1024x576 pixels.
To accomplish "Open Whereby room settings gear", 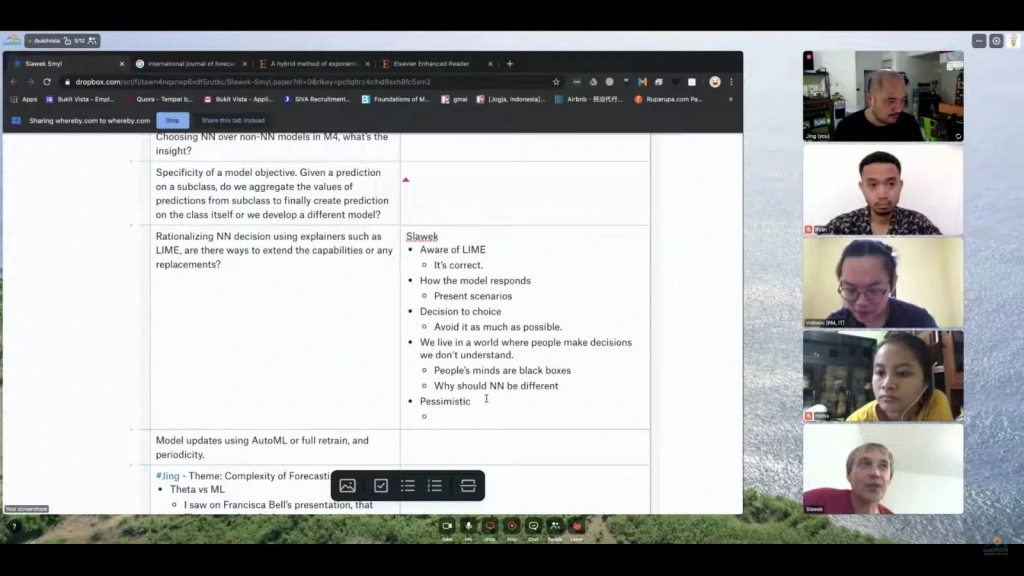I will click(996, 40).
